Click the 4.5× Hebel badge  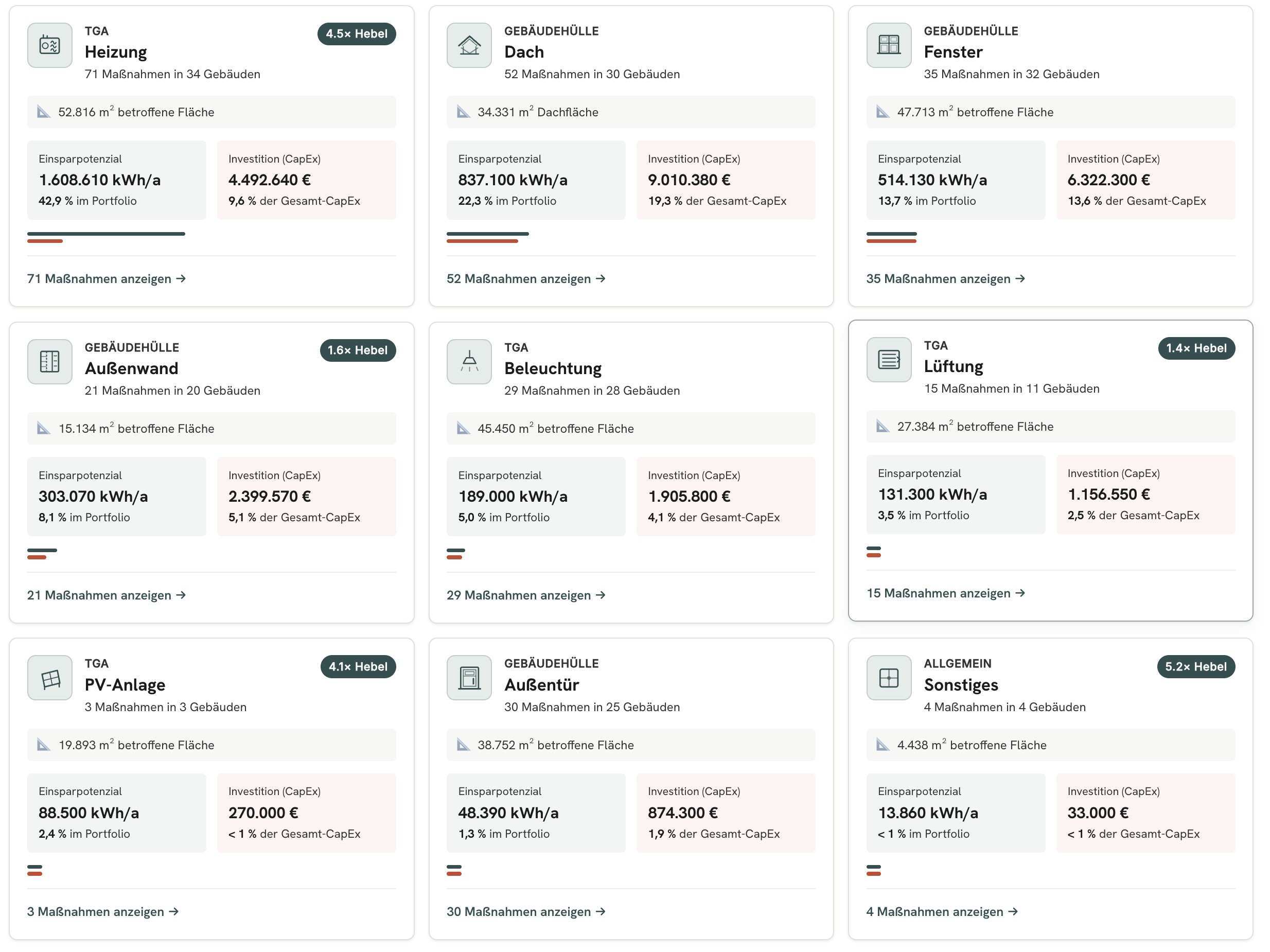pos(357,34)
